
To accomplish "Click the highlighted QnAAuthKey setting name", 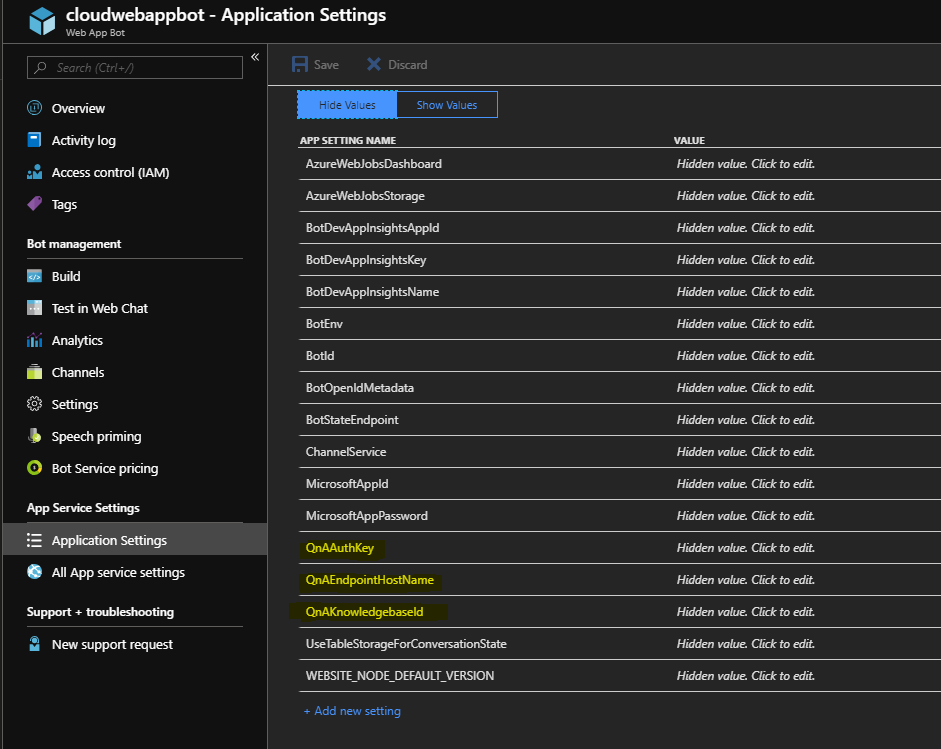I will click(x=340, y=548).
